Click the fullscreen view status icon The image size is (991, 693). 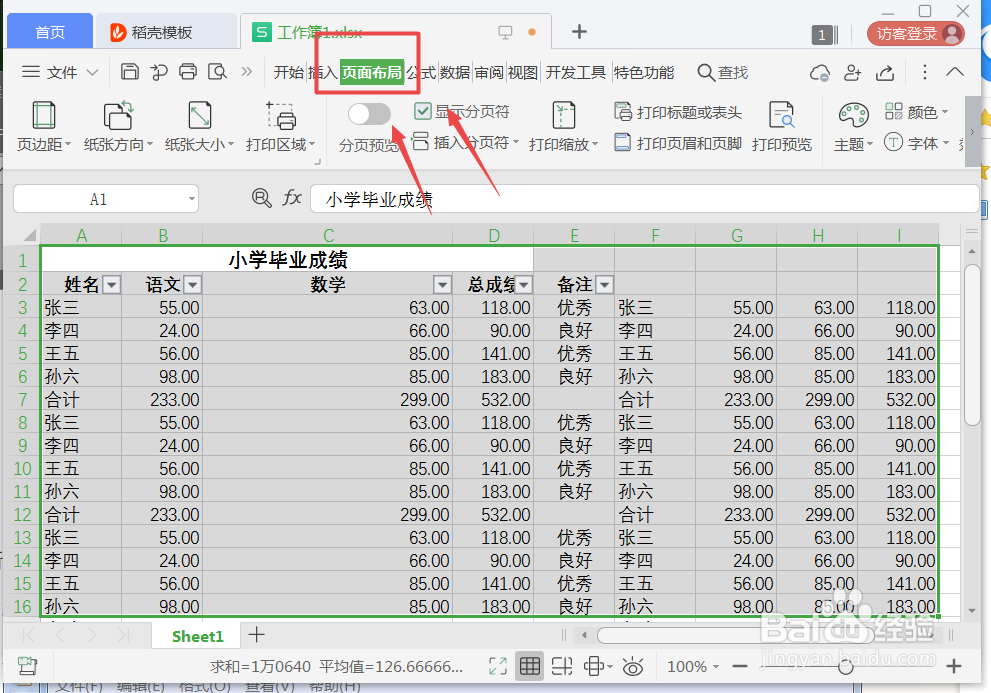(x=498, y=666)
